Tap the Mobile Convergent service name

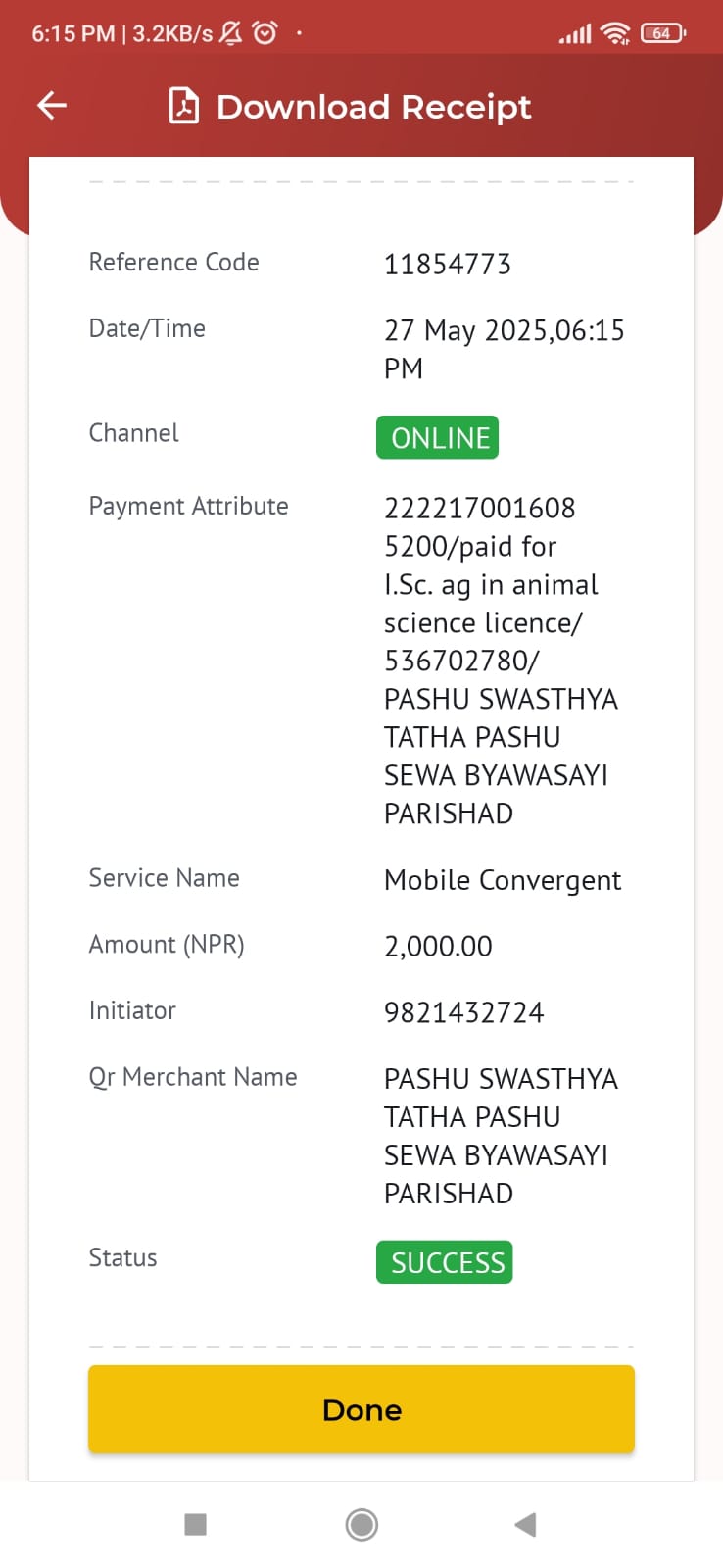pyautogui.click(x=503, y=880)
